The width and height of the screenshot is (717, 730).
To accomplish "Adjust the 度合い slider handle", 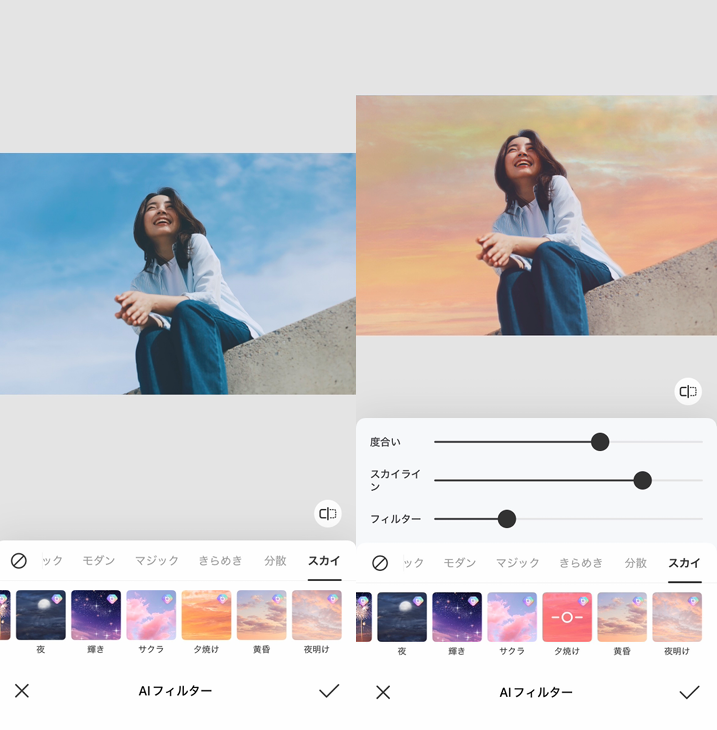I will [x=600, y=442].
